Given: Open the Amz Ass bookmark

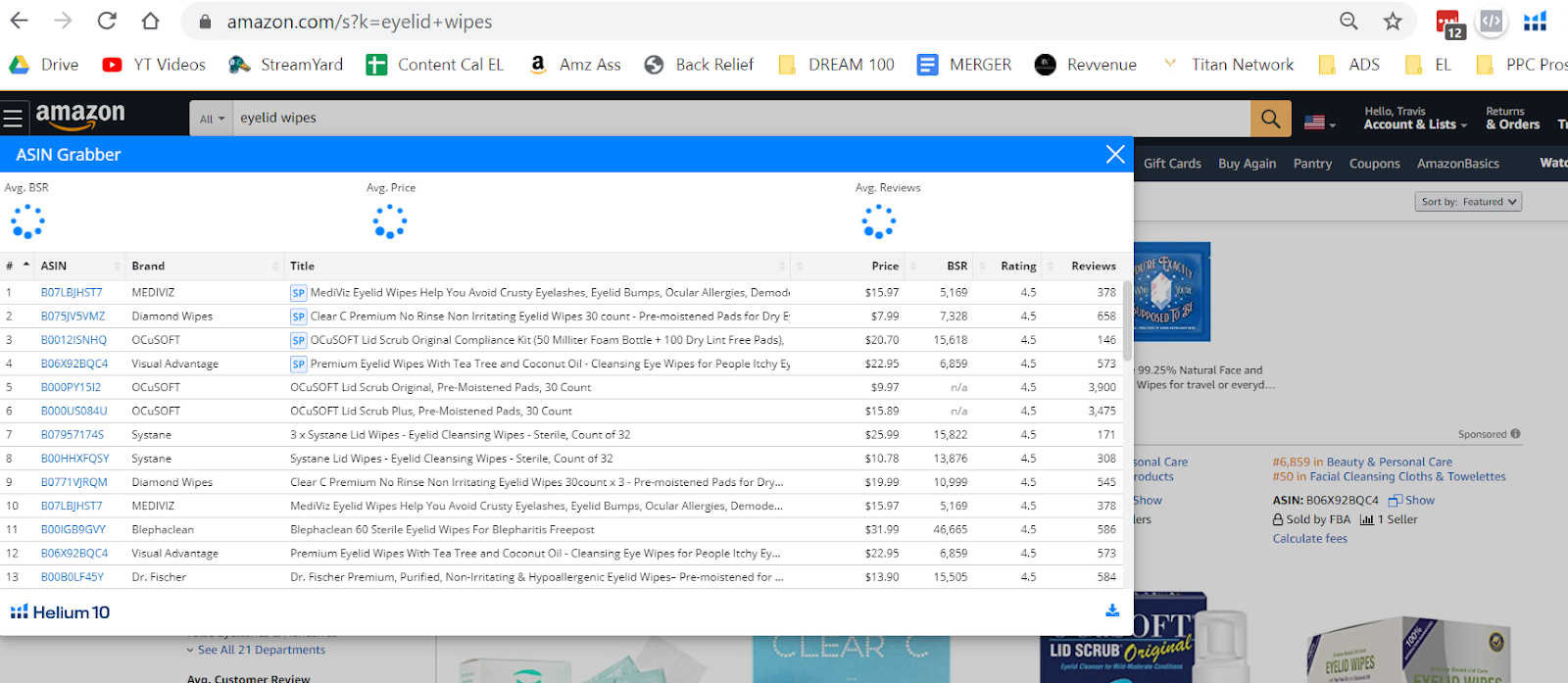Looking at the screenshot, I should (x=574, y=65).
